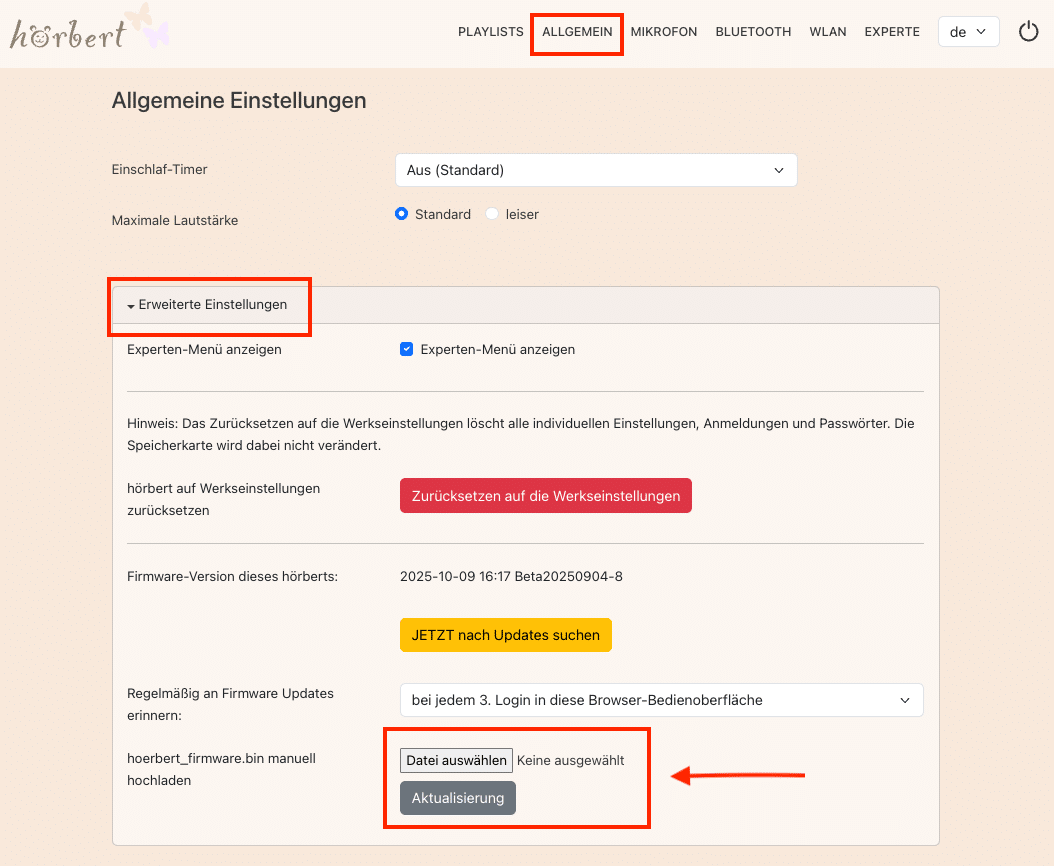
Task: Click Datei auswählen to pick firmware file
Action: click(456, 760)
